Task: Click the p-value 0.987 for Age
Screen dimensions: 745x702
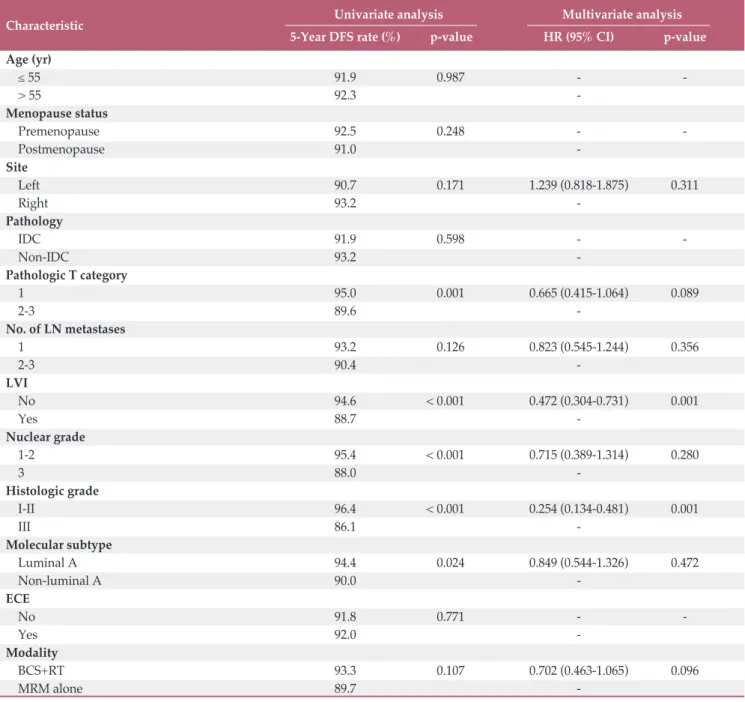Action: click(x=450, y=77)
